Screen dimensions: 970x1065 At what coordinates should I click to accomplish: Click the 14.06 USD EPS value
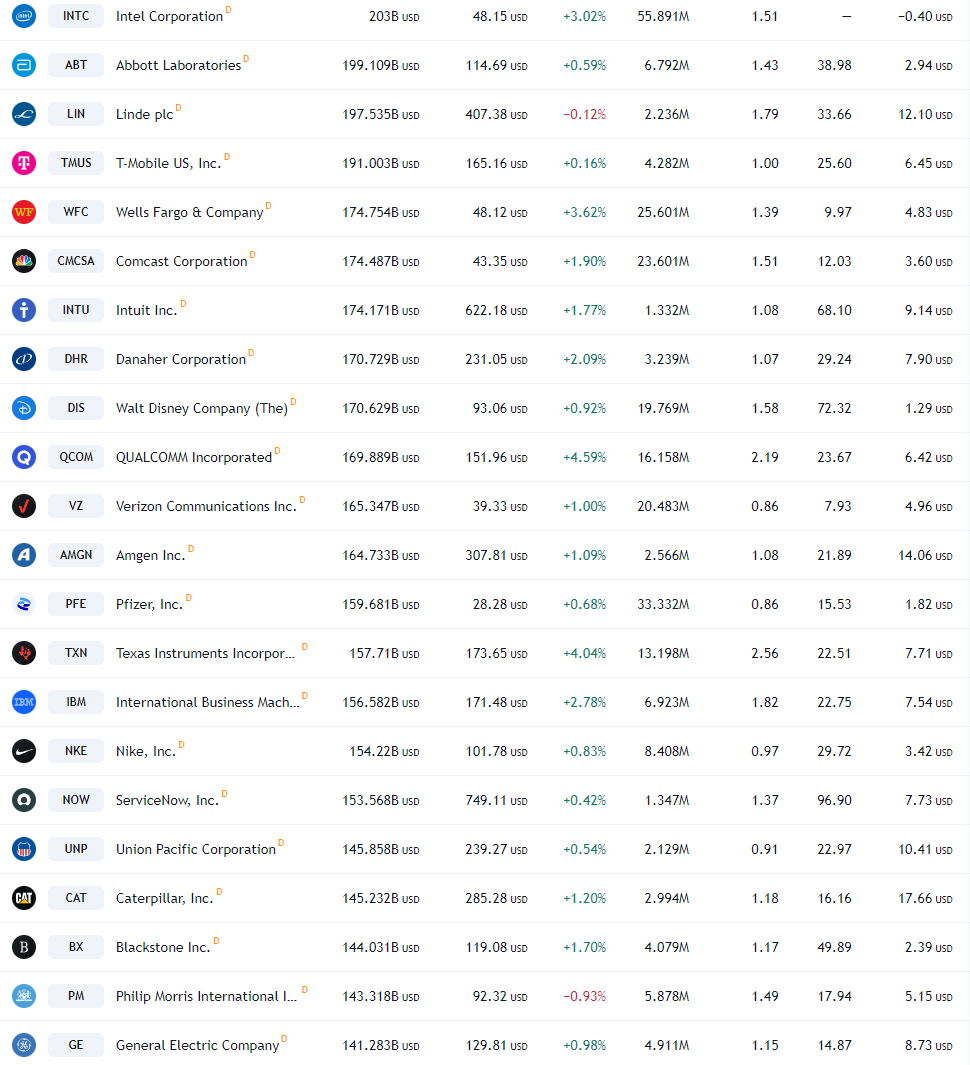point(925,555)
